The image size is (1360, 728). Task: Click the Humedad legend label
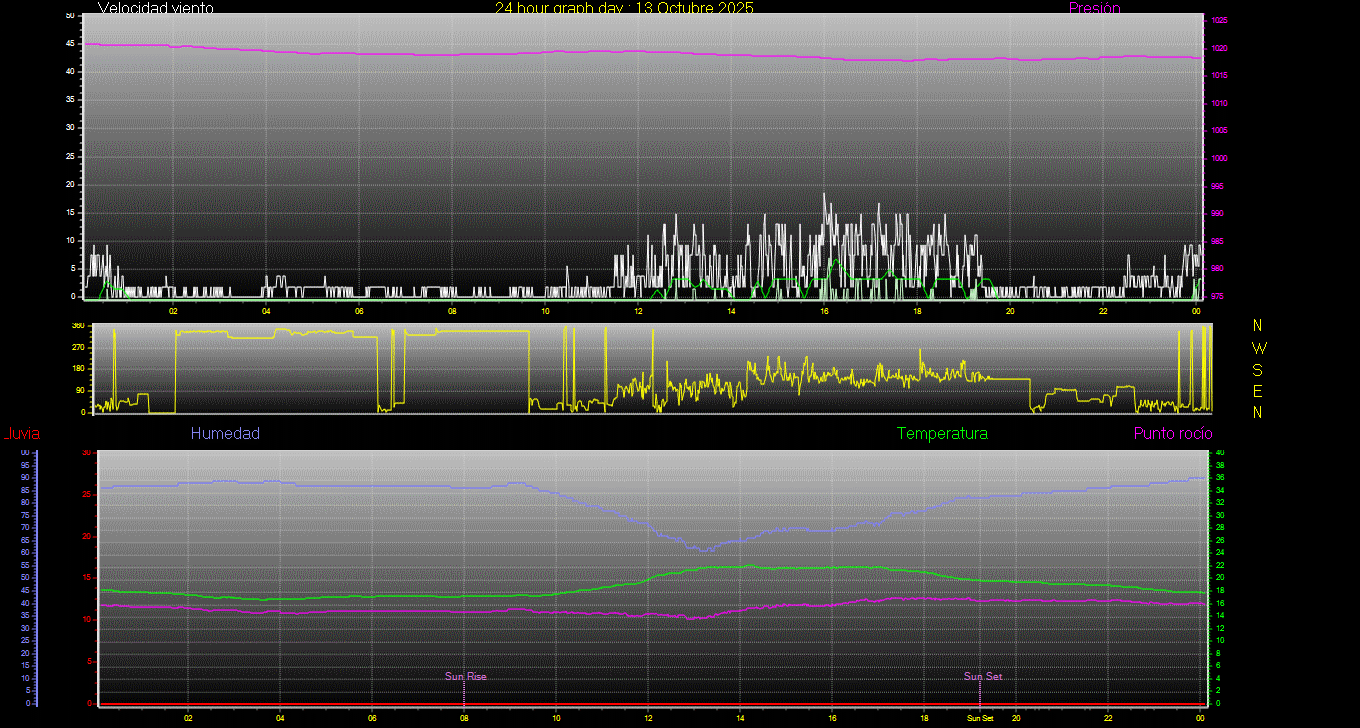click(x=225, y=433)
